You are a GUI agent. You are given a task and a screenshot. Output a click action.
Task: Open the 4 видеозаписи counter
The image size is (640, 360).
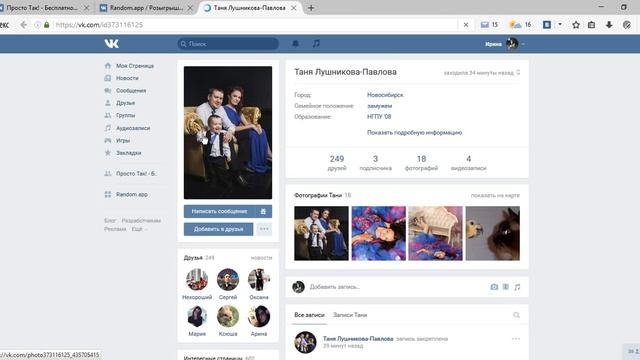click(x=469, y=162)
